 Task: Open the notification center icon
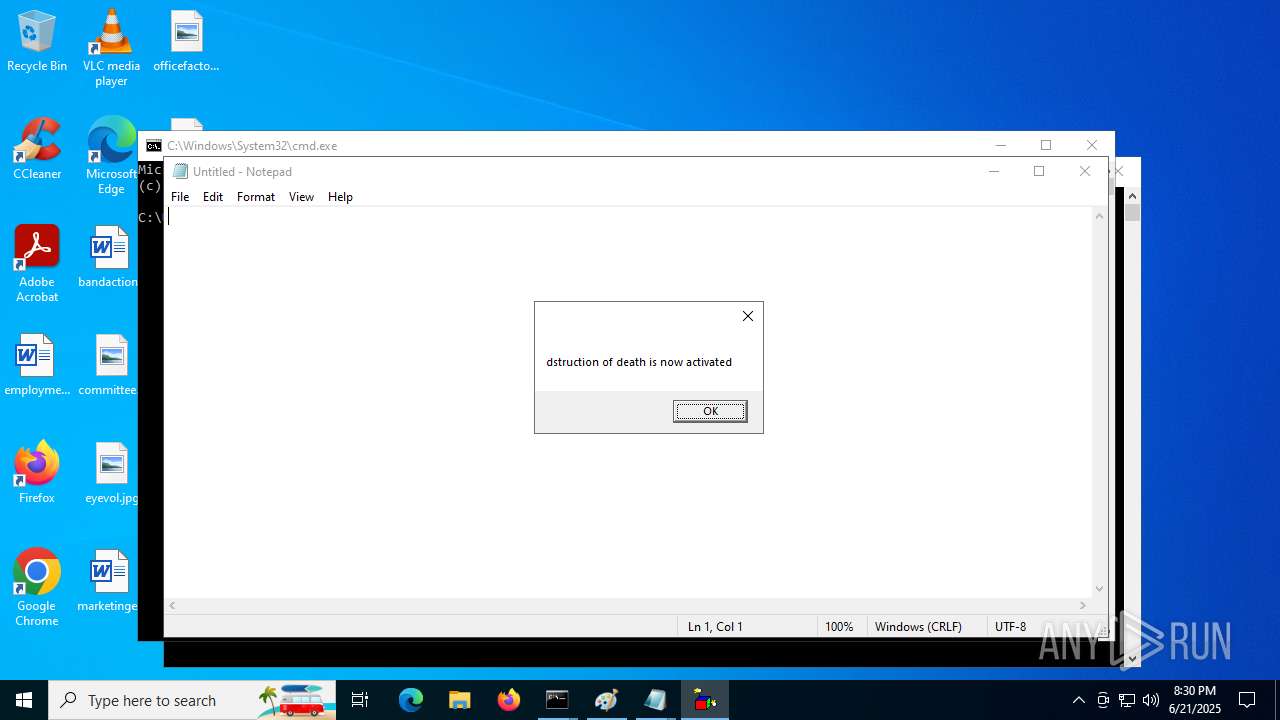coord(1247,700)
